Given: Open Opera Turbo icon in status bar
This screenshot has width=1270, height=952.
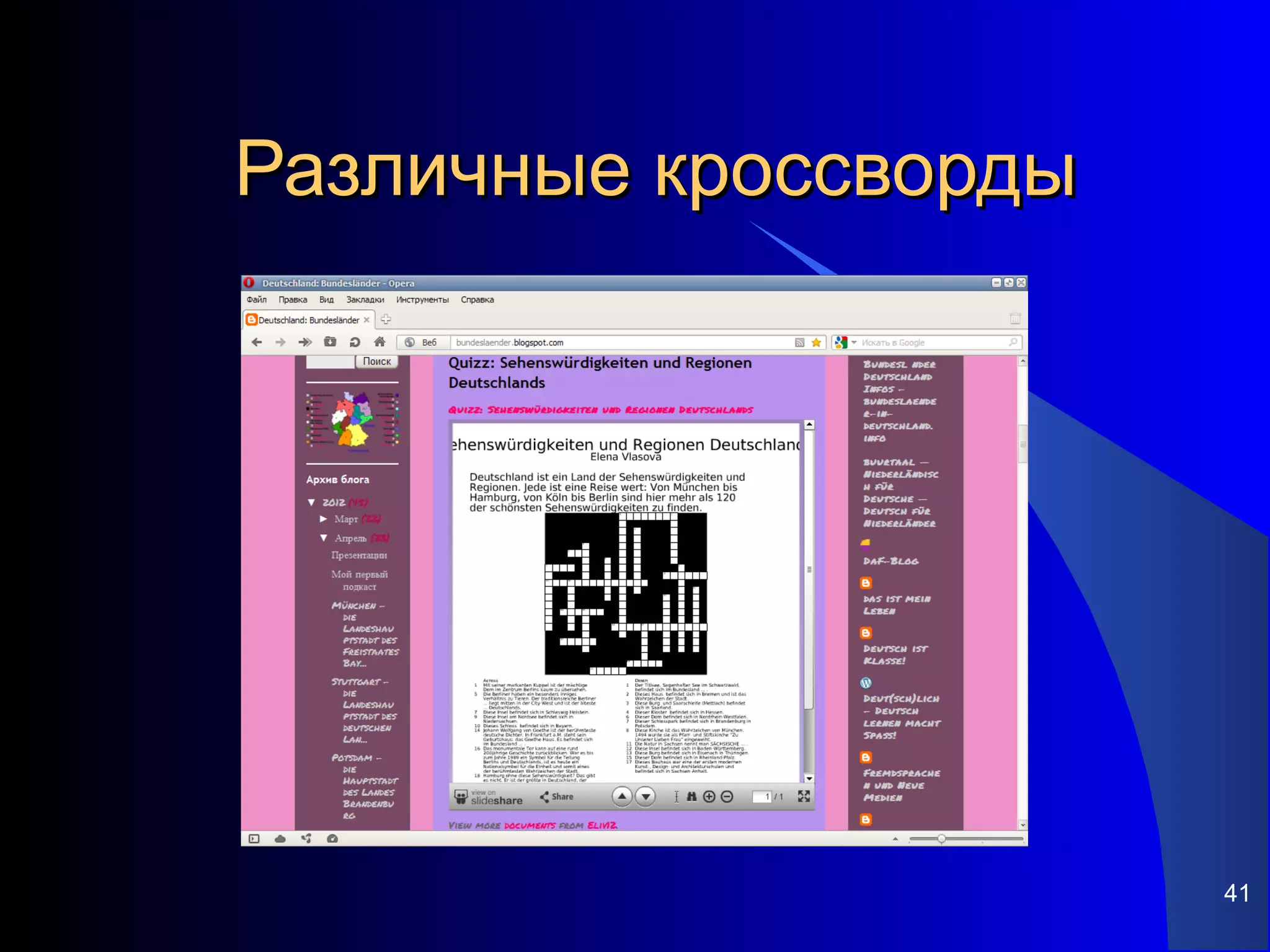Looking at the screenshot, I should [x=332, y=839].
